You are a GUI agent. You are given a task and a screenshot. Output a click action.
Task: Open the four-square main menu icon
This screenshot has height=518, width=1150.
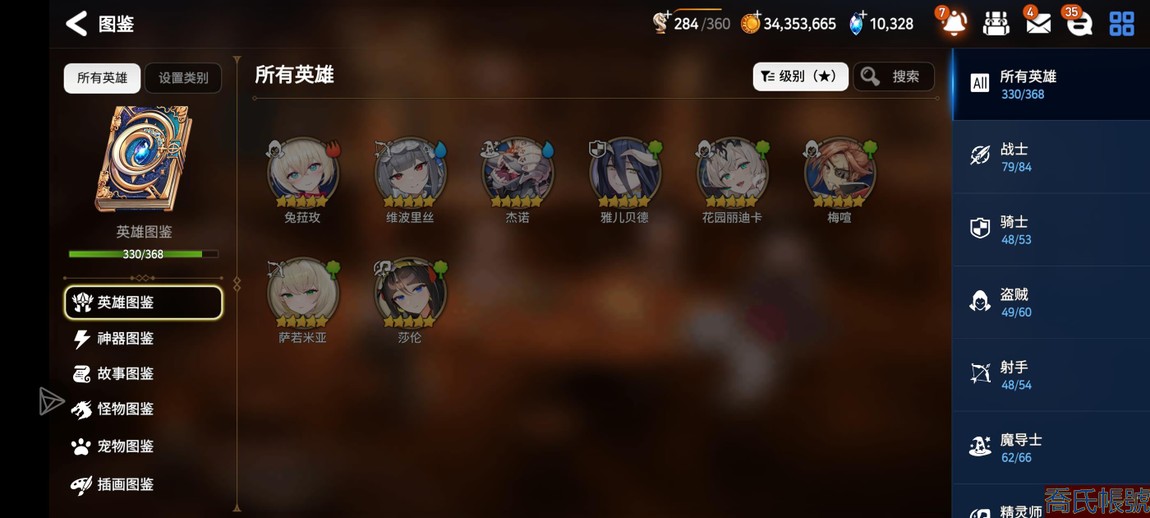1121,23
